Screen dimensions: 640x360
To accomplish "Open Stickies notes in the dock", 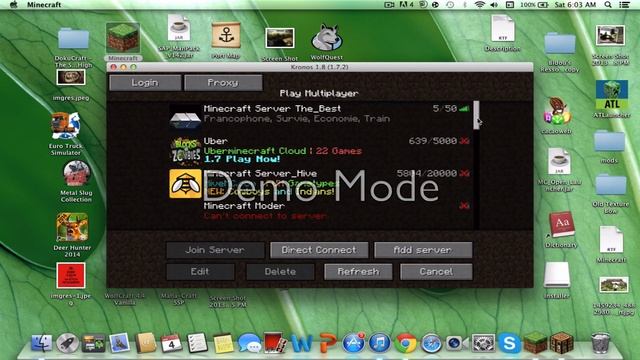I will tap(223, 343).
